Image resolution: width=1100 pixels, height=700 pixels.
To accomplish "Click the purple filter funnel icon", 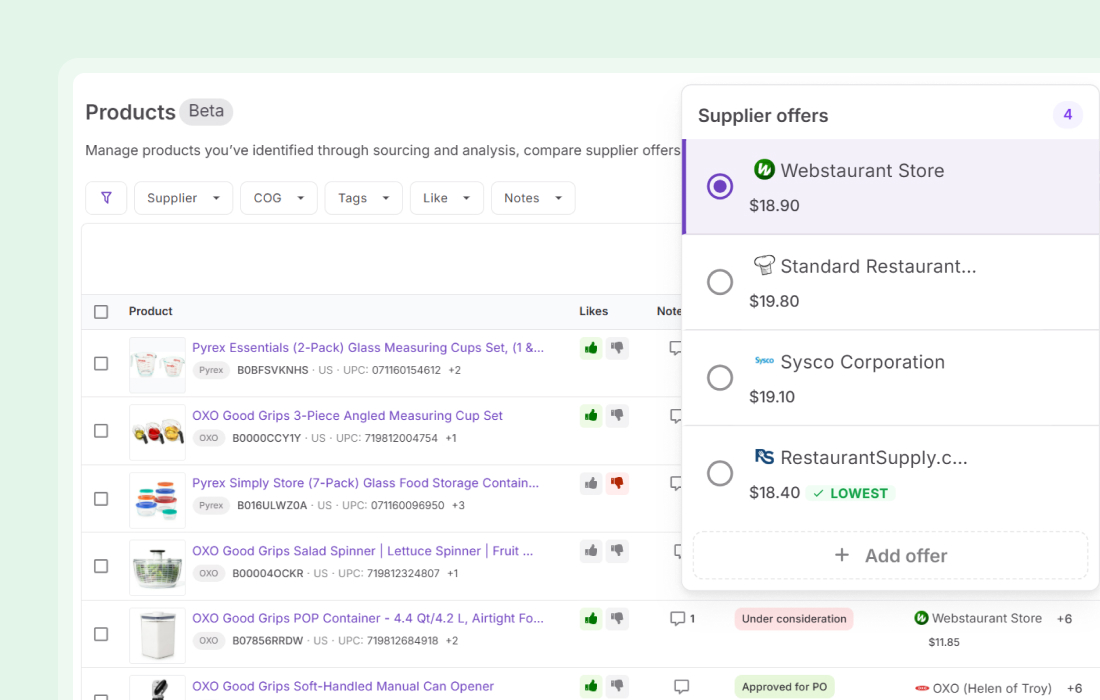I will tap(106, 198).
